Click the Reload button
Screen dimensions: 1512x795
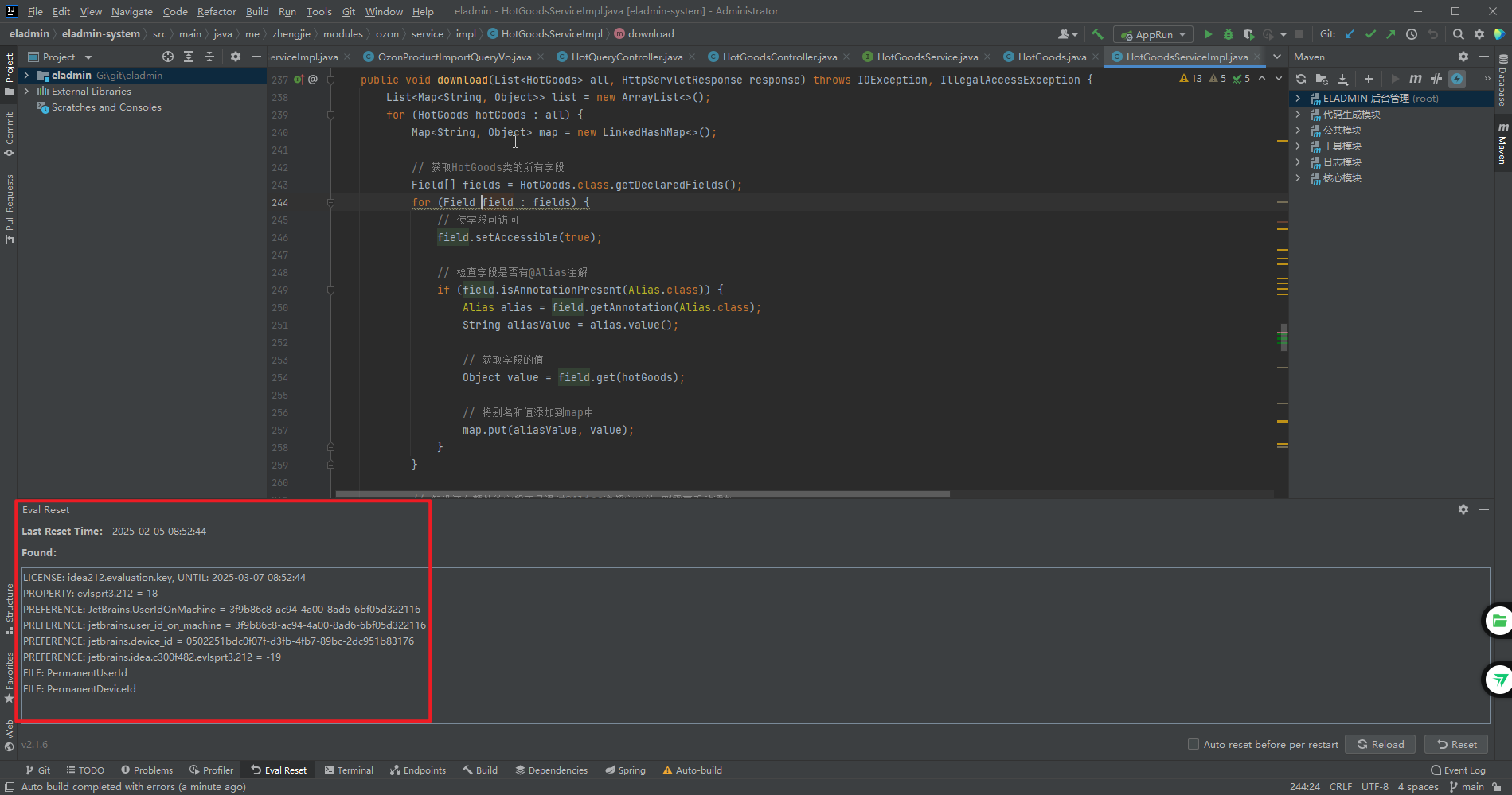pos(1380,744)
